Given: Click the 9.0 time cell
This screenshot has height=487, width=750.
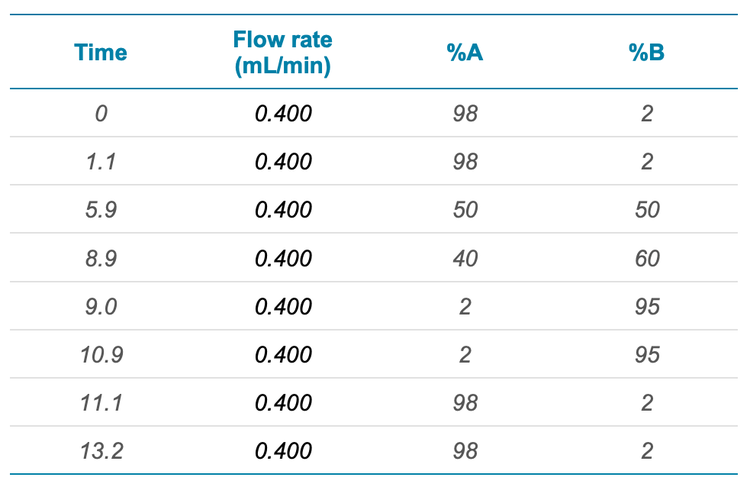Looking at the screenshot, I should [x=101, y=307].
